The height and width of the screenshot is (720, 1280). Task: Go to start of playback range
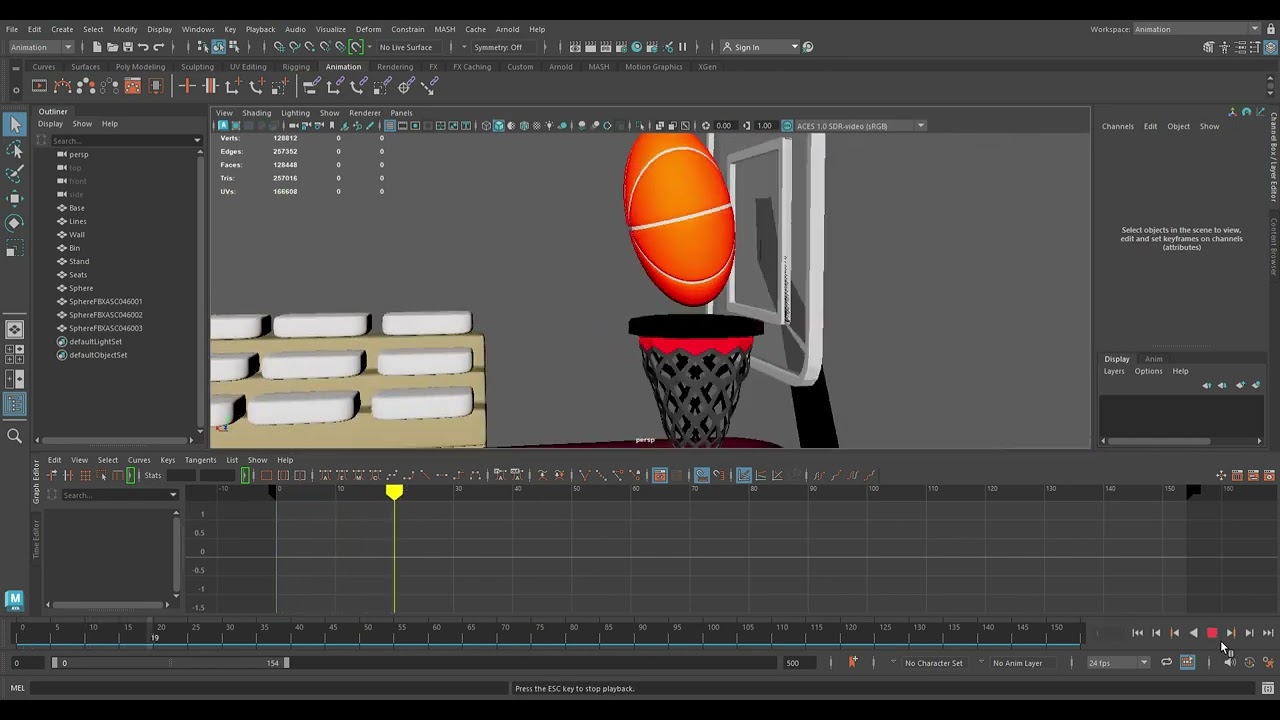click(x=1137, y=633)
